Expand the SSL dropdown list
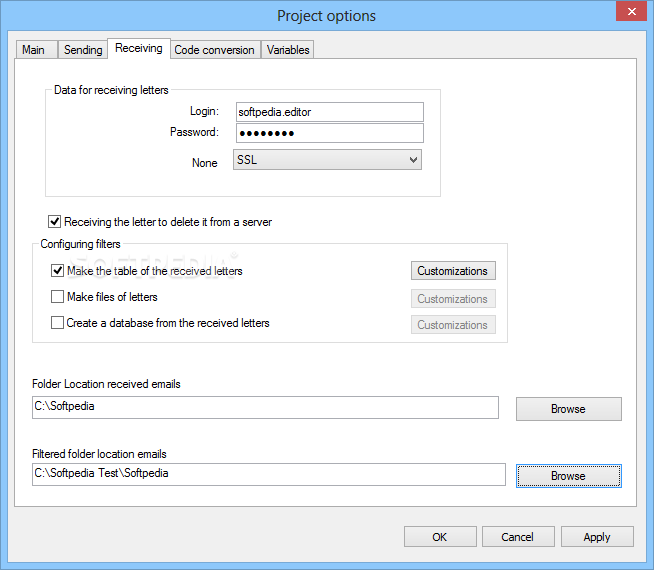654x570 pixels. (413, 160)
